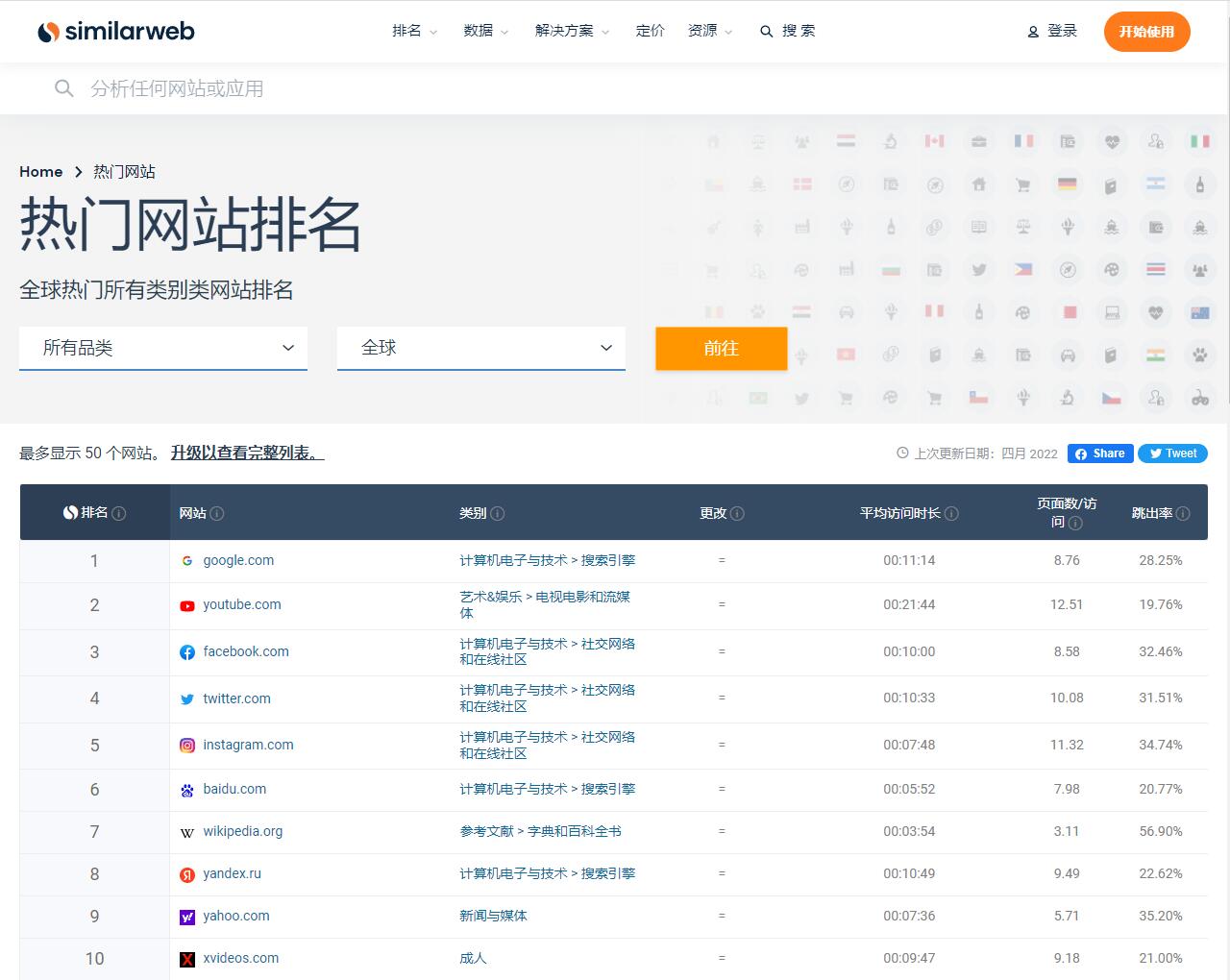Click the Similarweb logo

pyautogui.click(x=115, y=32)
